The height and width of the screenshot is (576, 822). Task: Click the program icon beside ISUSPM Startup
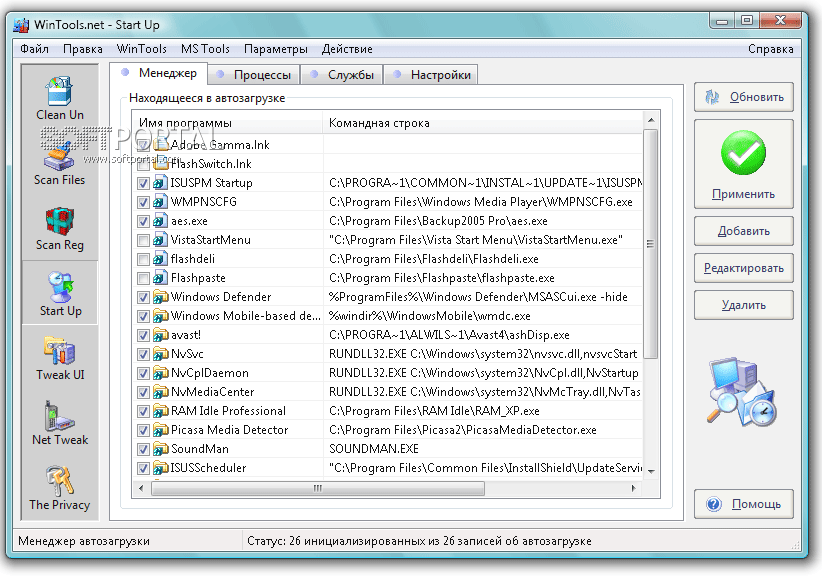(x=160, y=183)
